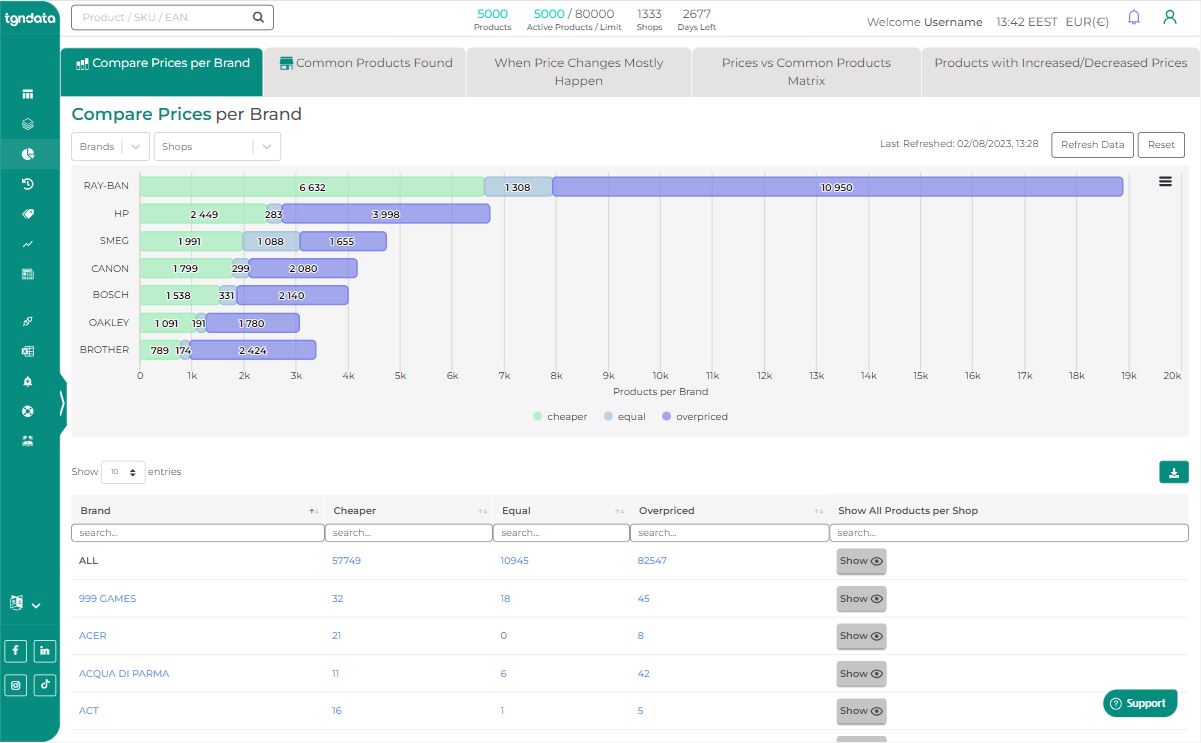Focus the Brand column search box
1201x743 pixels.
coord(197,533)
